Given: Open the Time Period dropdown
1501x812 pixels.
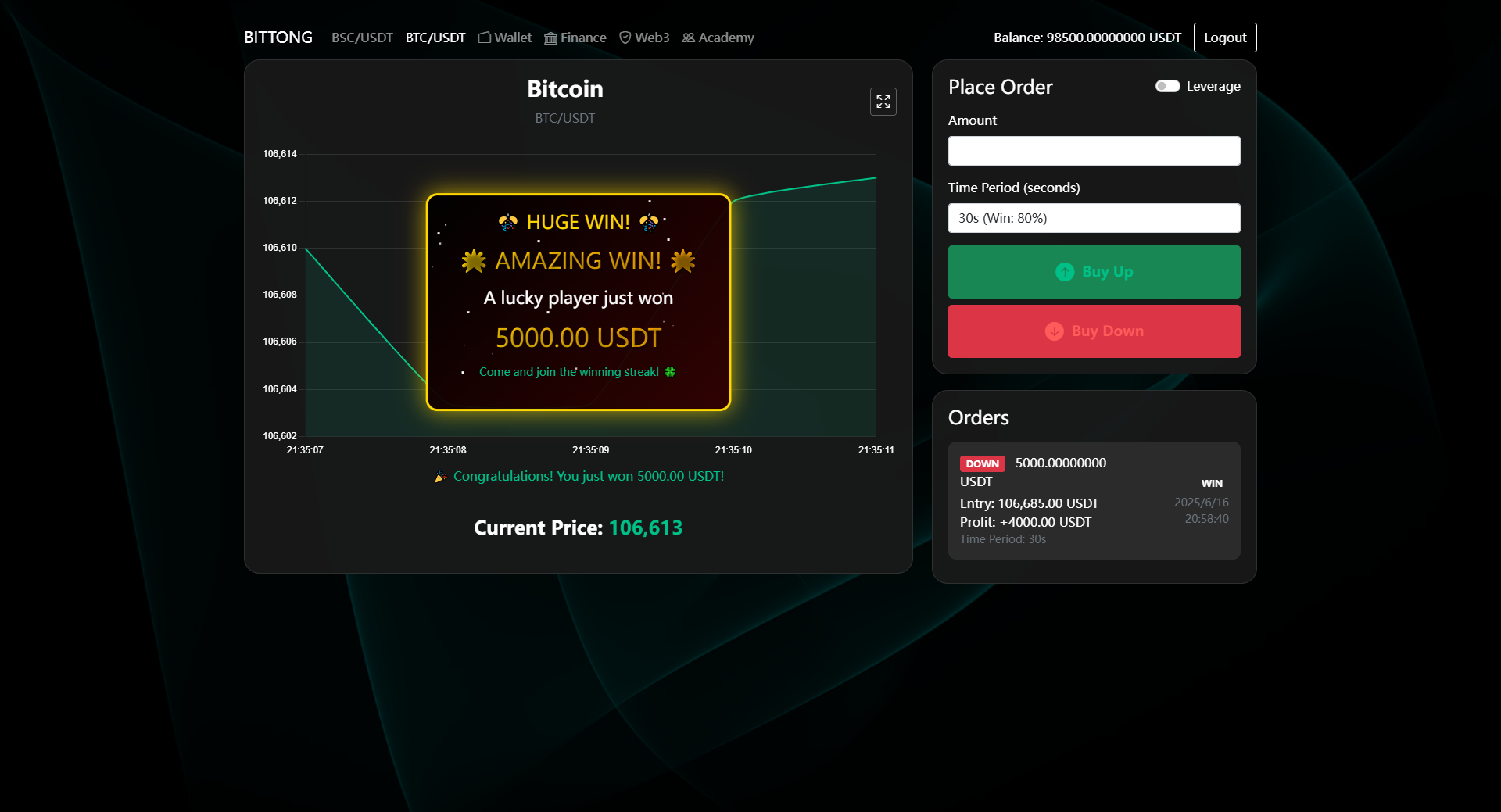Looking at the screenshot, I should pyautogui.click(x=1094, y=218).
